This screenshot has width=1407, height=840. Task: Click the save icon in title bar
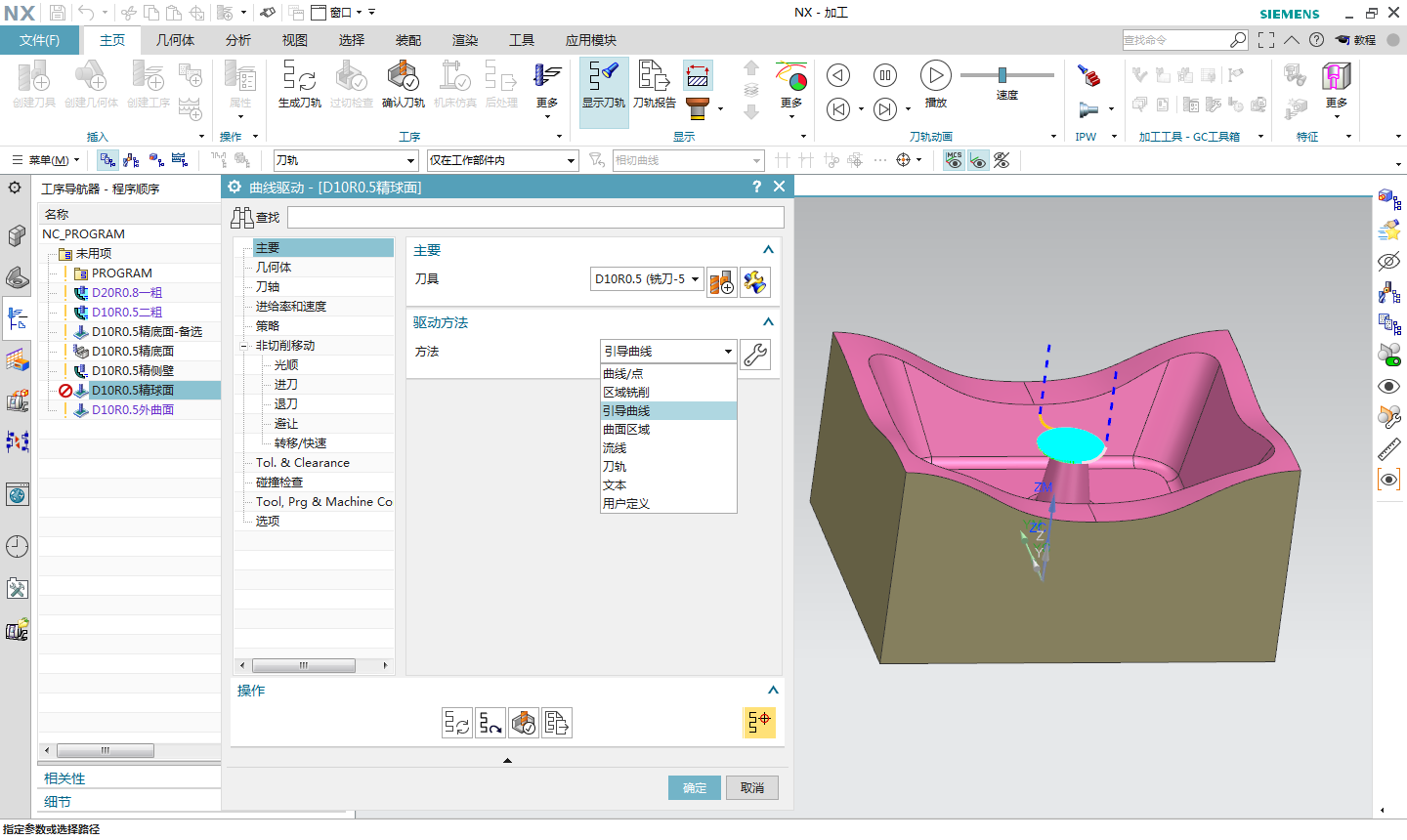(x=58, y=13)
